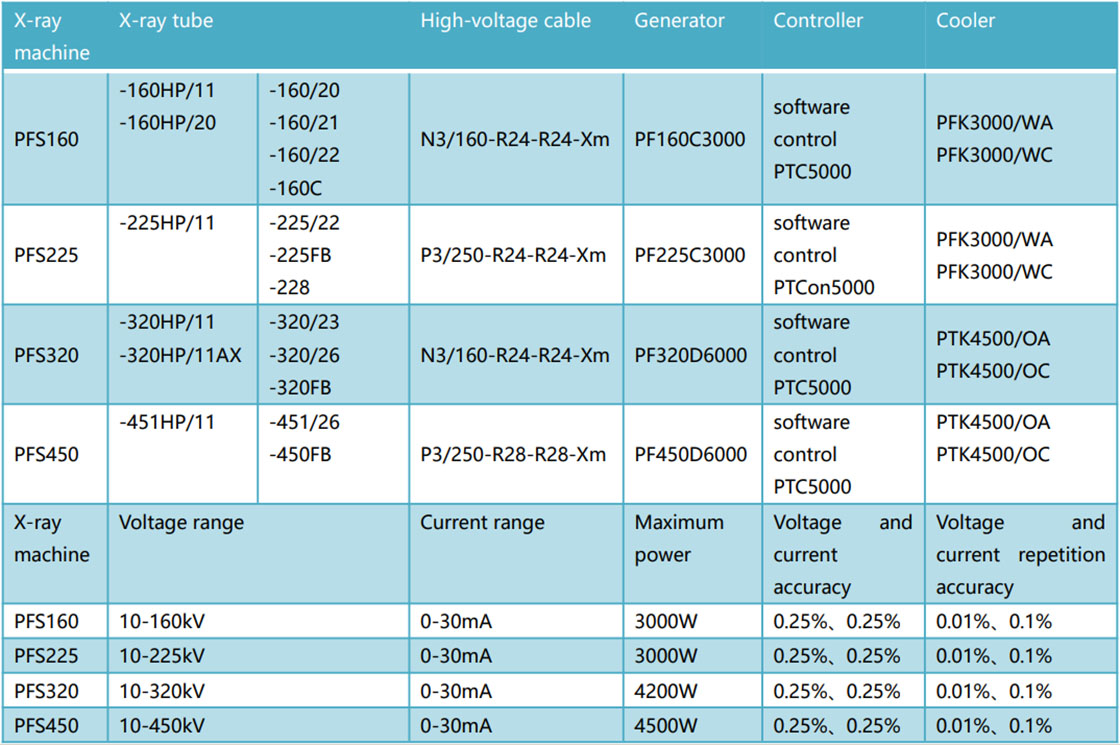Click generator PF450D6000
The image size is (1120, 745).
point(691,454)
